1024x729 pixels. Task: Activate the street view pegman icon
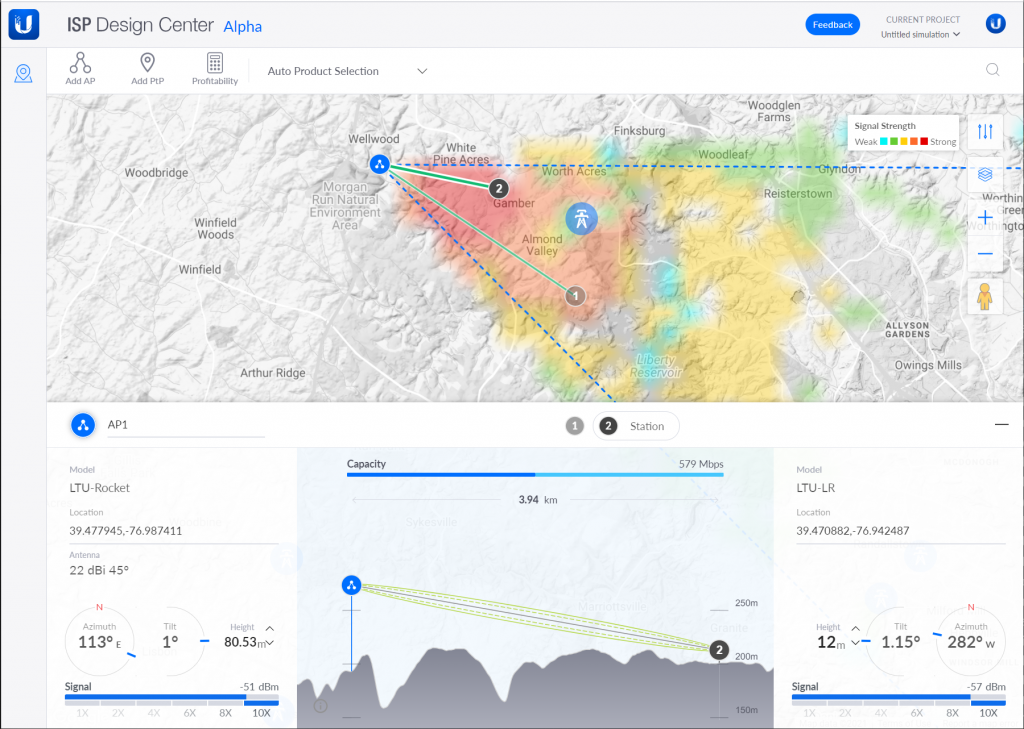[985, 297]
